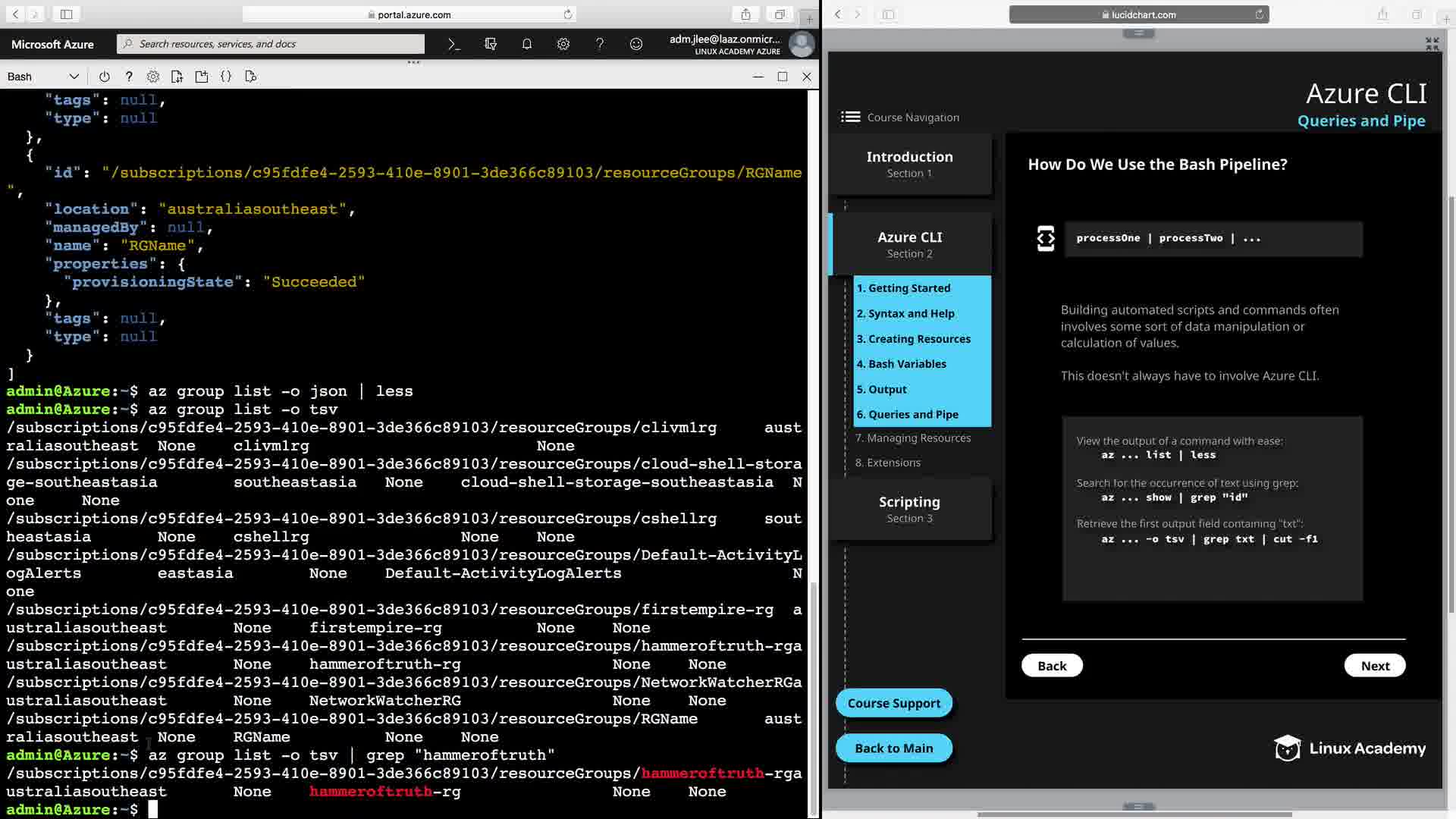
Task: Open the Course Navigation hamburger menu
Action: point(850,117)
